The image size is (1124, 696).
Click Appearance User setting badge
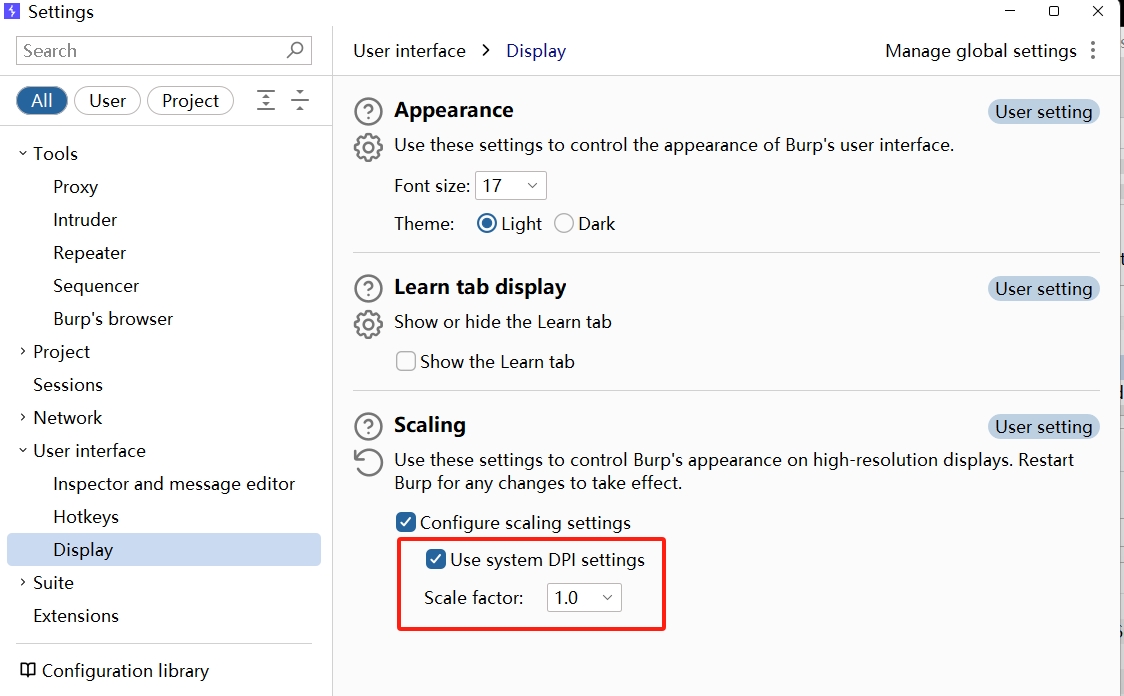tap(1044, 112)
